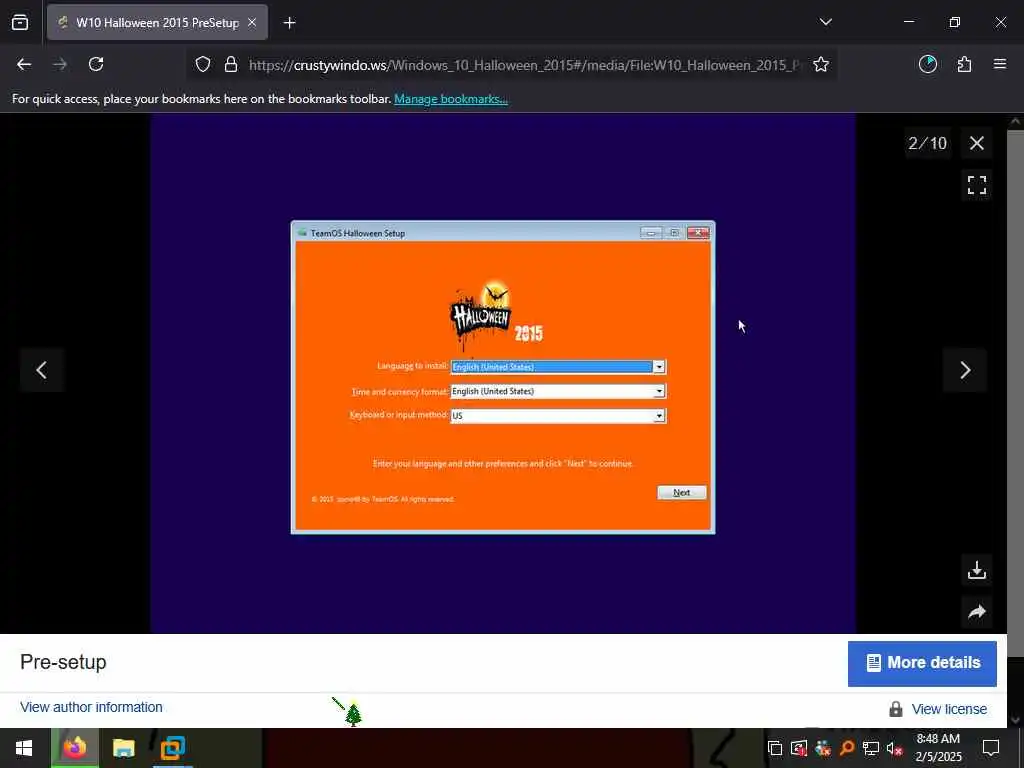The image size is (1024, 768).
Task: Click the 2/10 image counter
Action: click(x=927, y=143)
